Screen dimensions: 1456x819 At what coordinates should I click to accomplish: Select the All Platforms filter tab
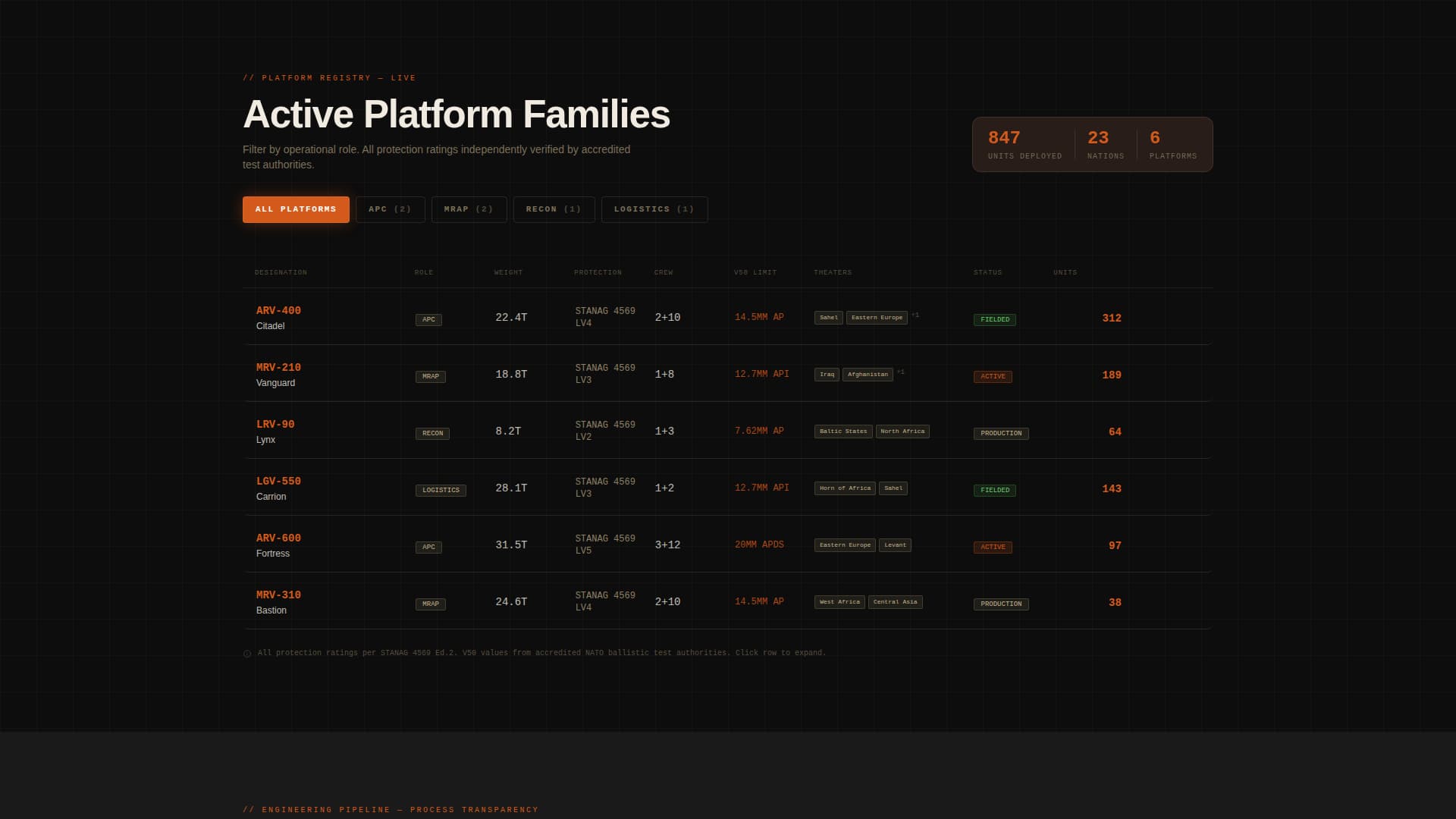click(x=296, y=209)
